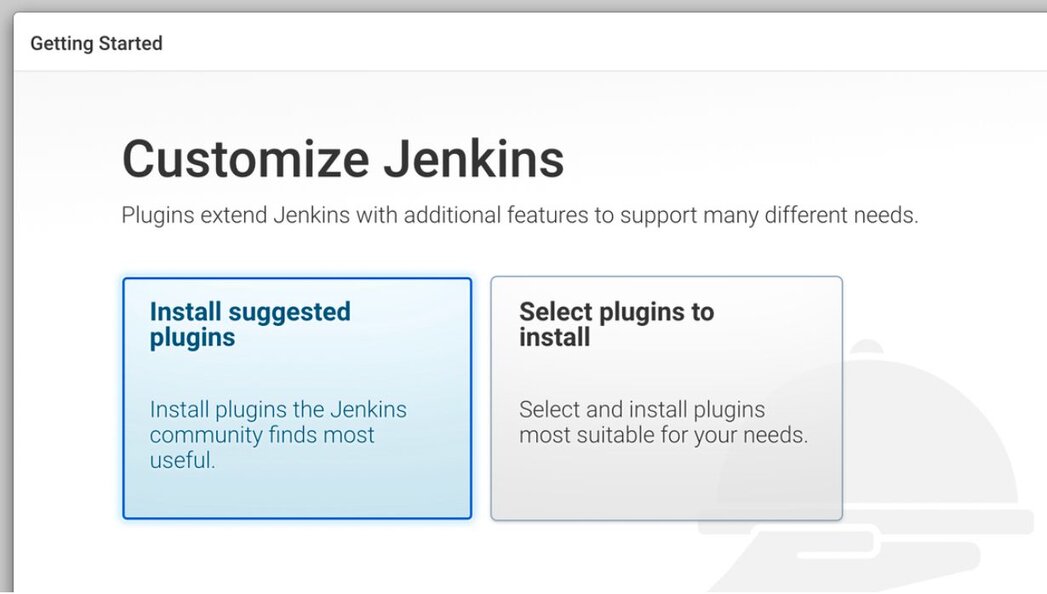This screenshot has width=1047, height=594.
Task: Click the word 'install' in gray card title
Action: [x=554, y=337]
